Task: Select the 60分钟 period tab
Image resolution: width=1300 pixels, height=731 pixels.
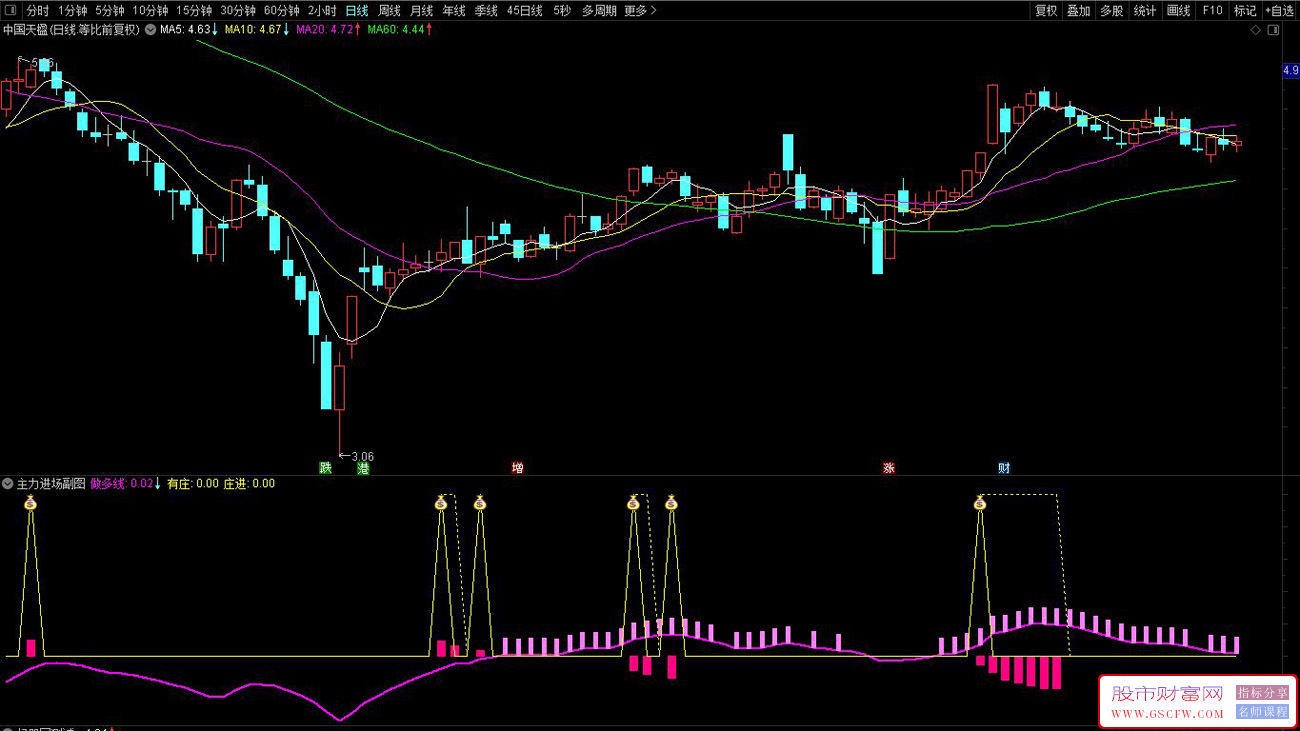Action: pos(281,11)
